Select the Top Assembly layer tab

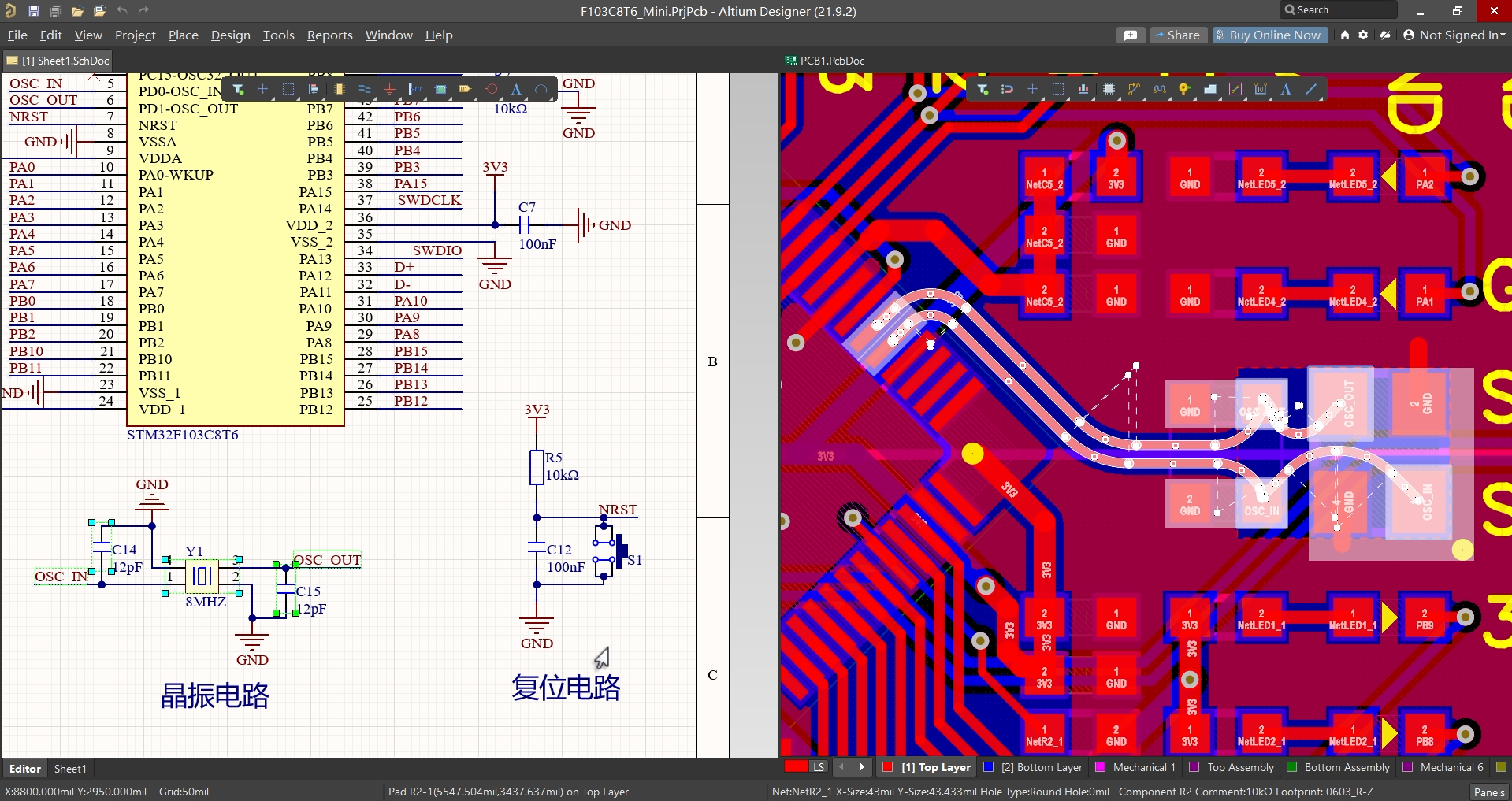point(1232,767)
